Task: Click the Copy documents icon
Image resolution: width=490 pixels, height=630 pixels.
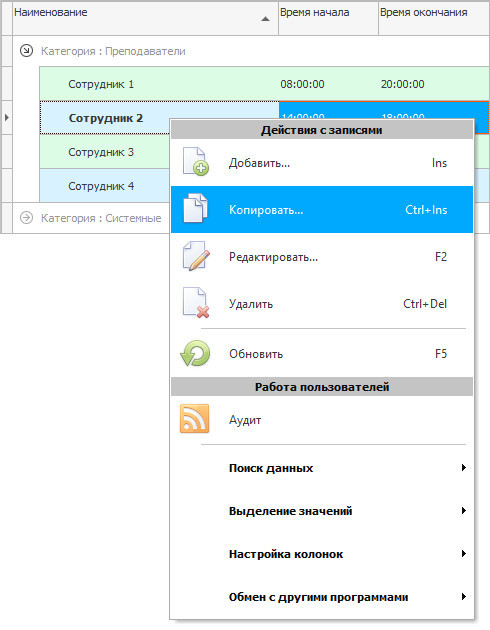Action: (196, 209)
